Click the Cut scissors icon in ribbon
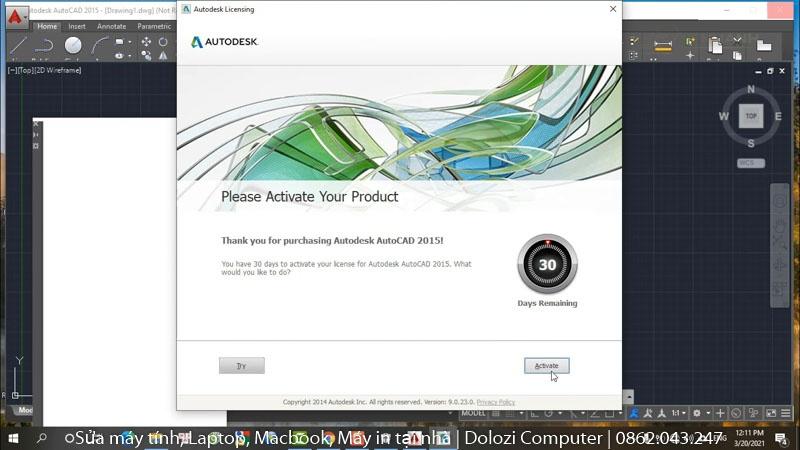800x450 pixels. click(737, 41)
